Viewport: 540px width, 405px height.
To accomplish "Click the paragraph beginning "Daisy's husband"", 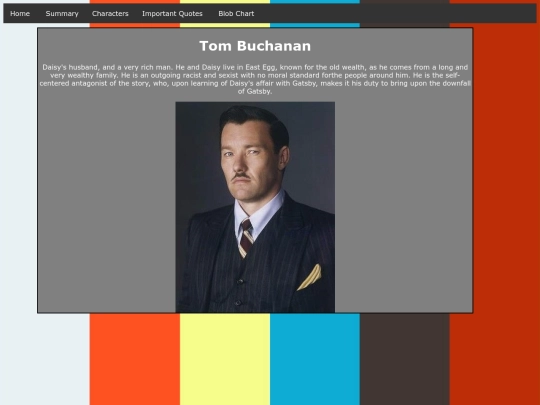I will tap(255, 79).
